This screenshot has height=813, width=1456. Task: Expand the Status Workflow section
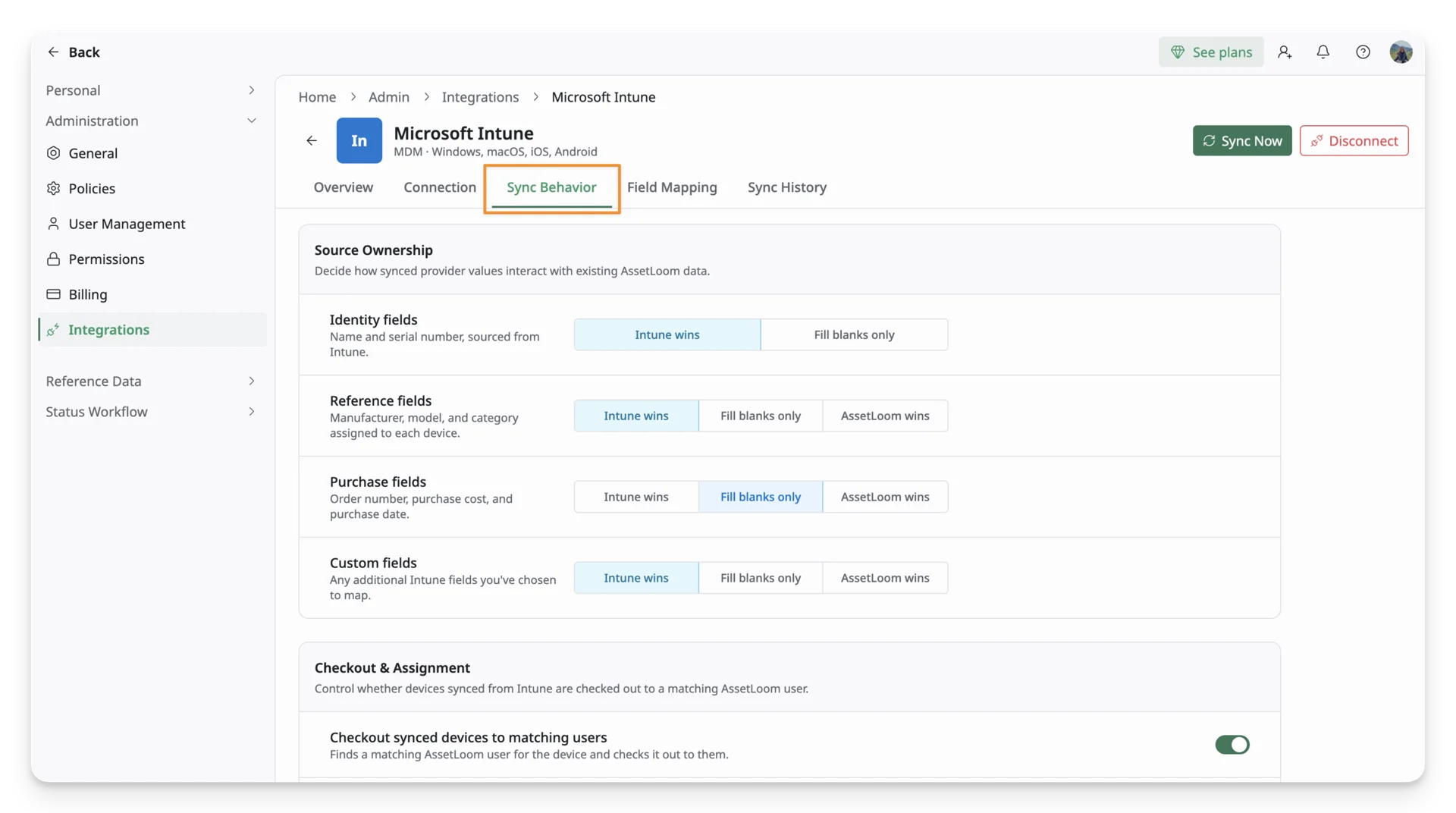pos(152,412)
